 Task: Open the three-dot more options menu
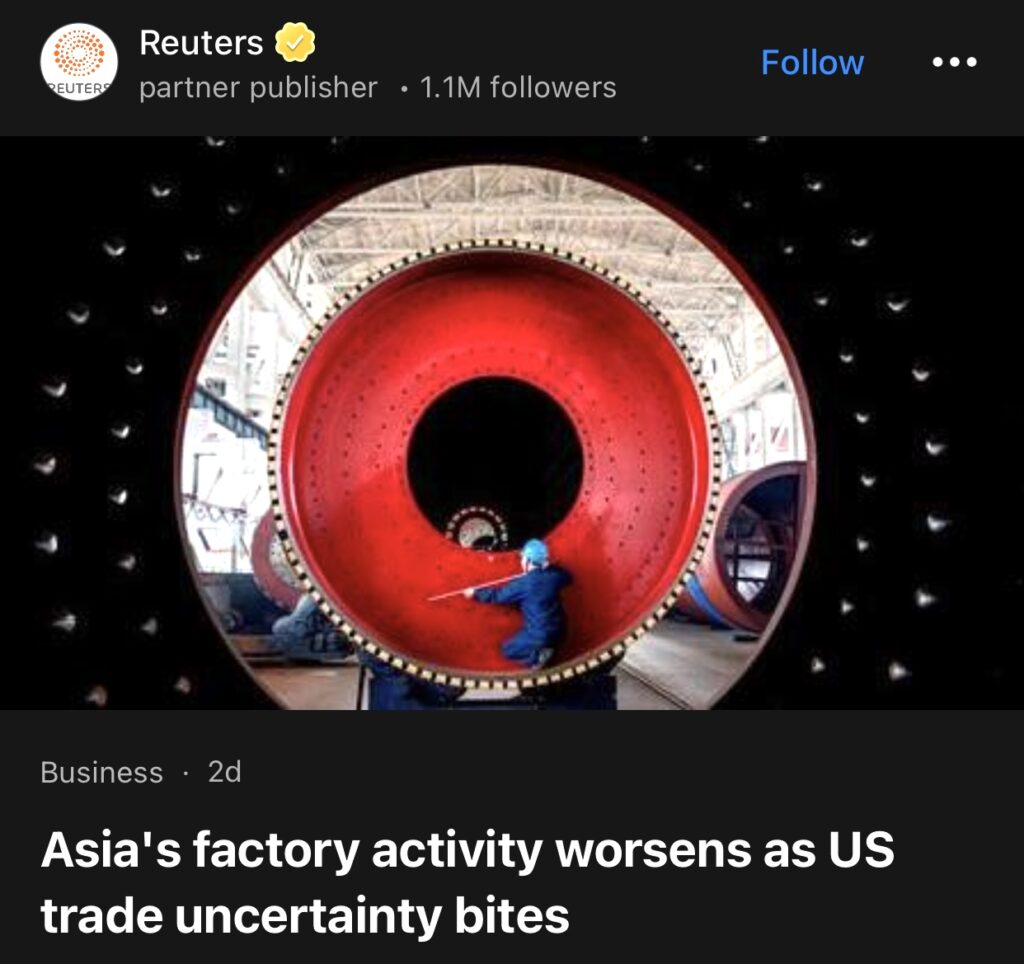[954, 63]
